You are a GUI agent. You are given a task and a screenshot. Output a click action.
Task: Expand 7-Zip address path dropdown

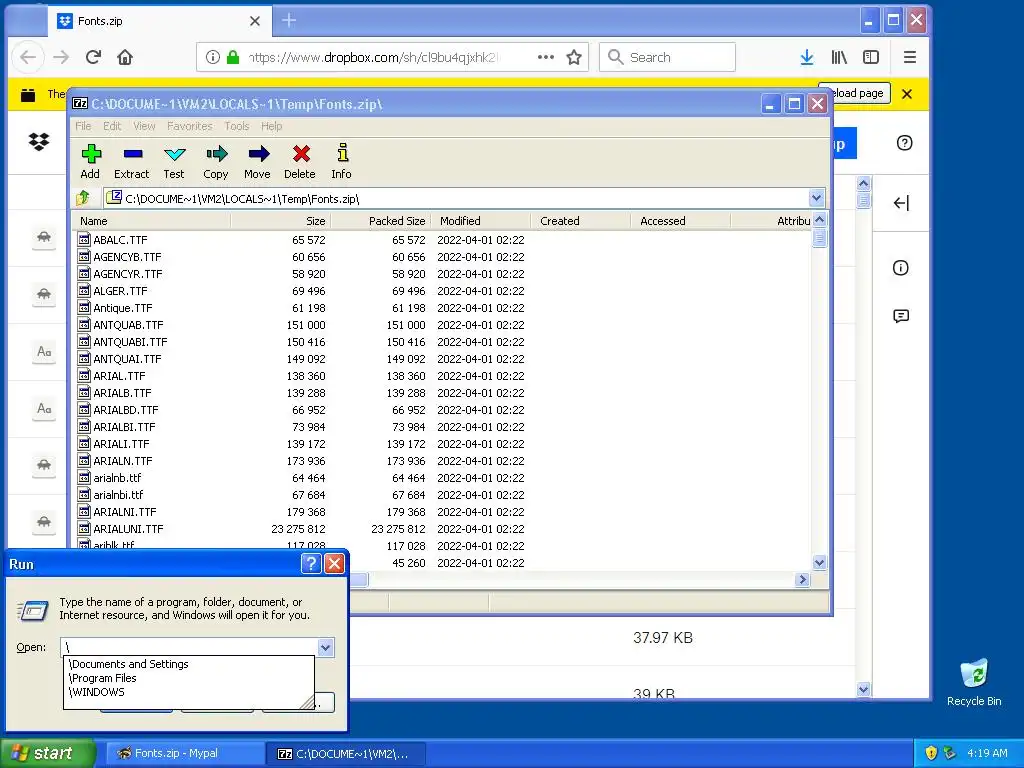tap(816, 198)
